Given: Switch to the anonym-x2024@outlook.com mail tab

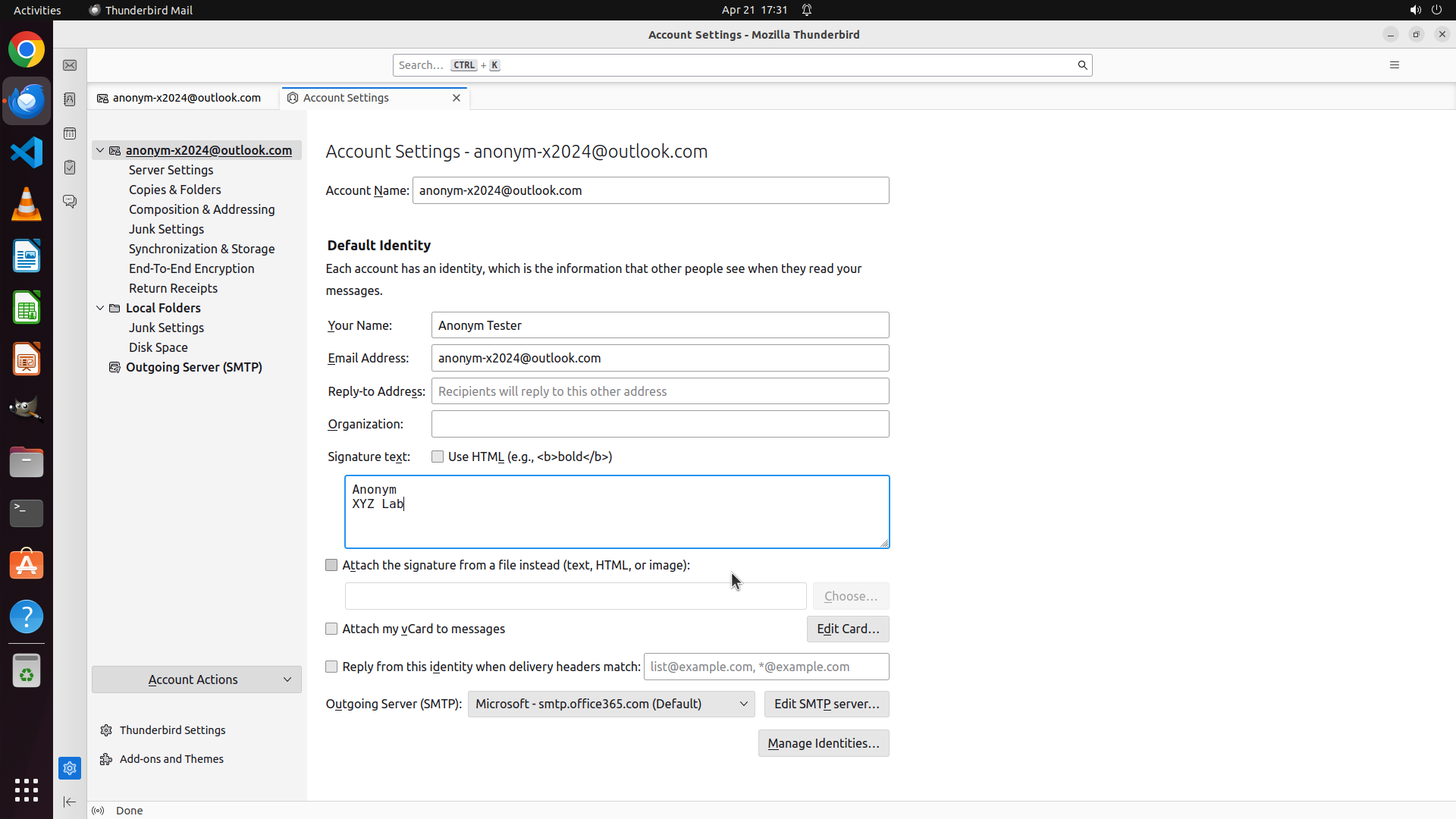Looking at the screenshot, I should [x=186, y=98].
